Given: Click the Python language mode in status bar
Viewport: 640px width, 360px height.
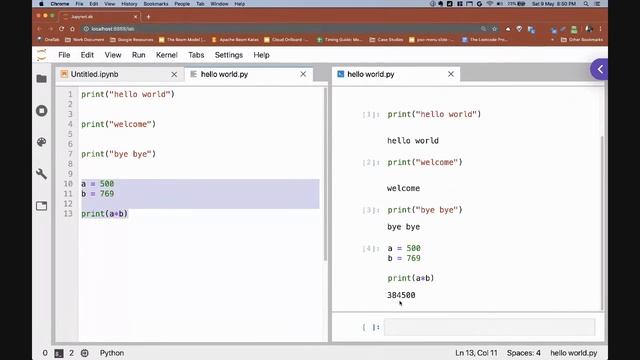Looking at the screenshot, I should 112,353.
